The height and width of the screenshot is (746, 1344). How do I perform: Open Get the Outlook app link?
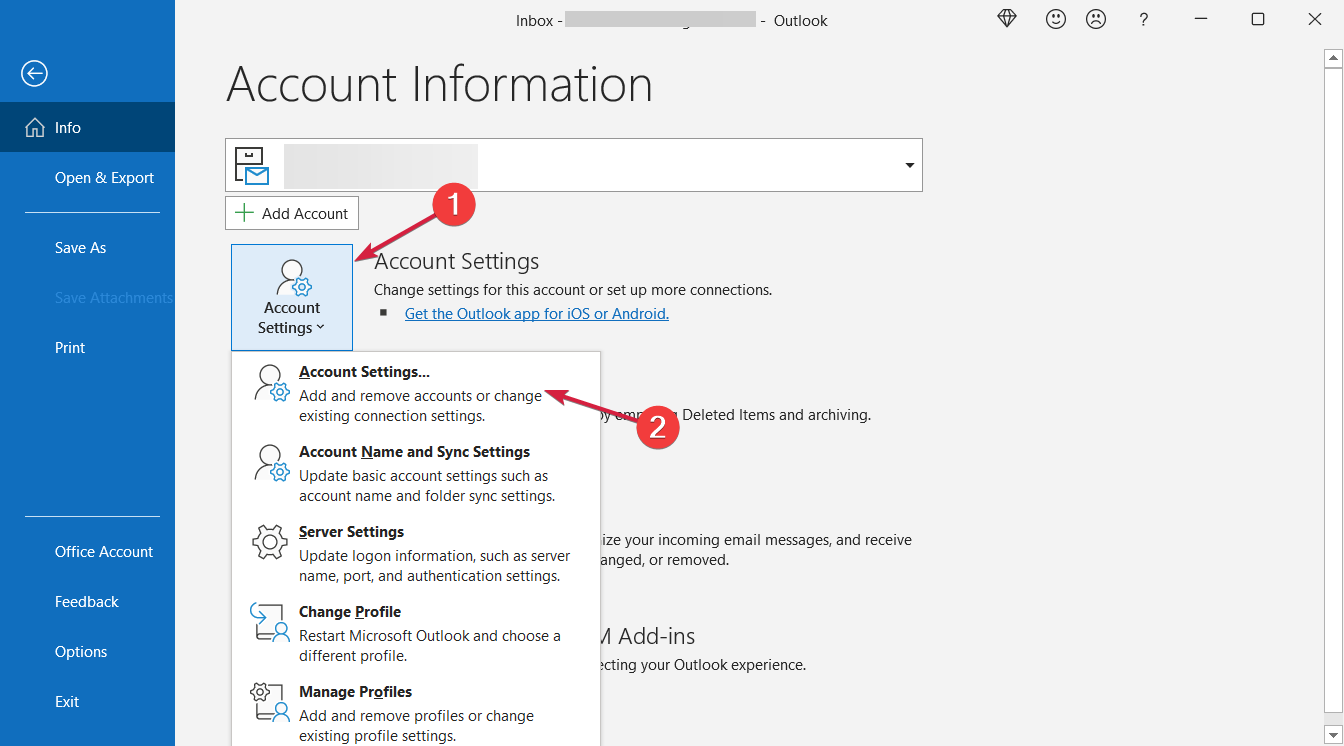pyautogui.click(x=536, y=314)
